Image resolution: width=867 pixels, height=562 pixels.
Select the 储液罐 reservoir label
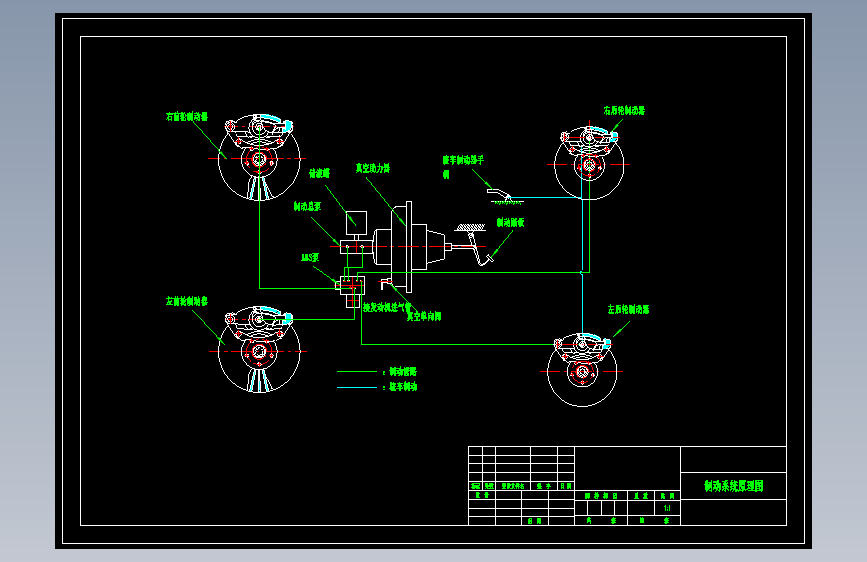coord(320,173)
